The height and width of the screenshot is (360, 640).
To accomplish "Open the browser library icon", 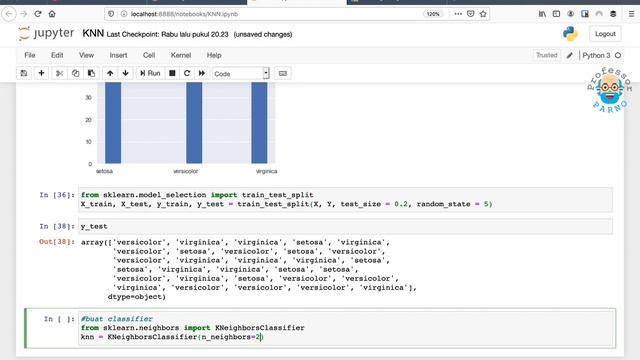I will tap(542, 14).
